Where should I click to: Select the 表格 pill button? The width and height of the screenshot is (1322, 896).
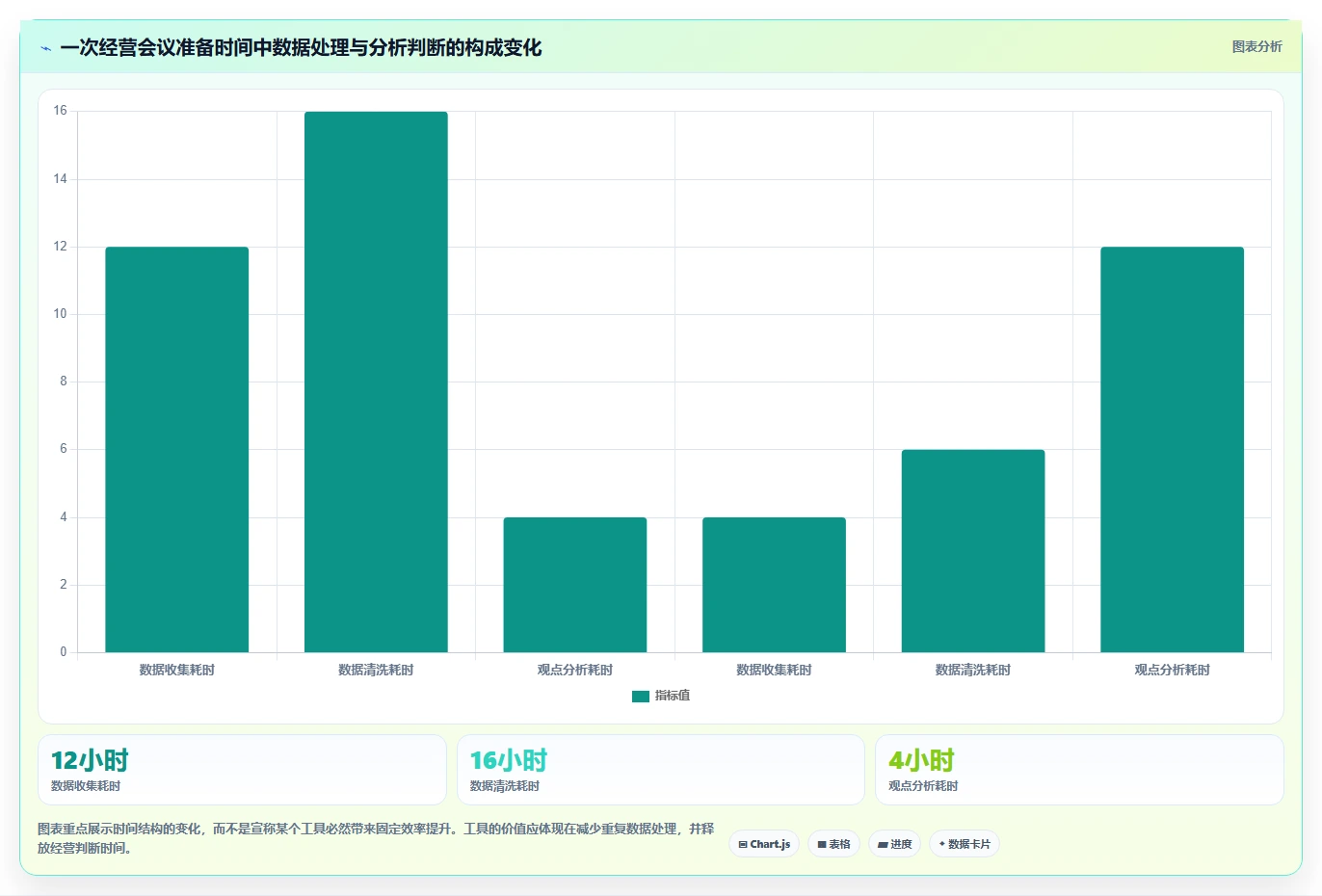[x=834, y=844]
